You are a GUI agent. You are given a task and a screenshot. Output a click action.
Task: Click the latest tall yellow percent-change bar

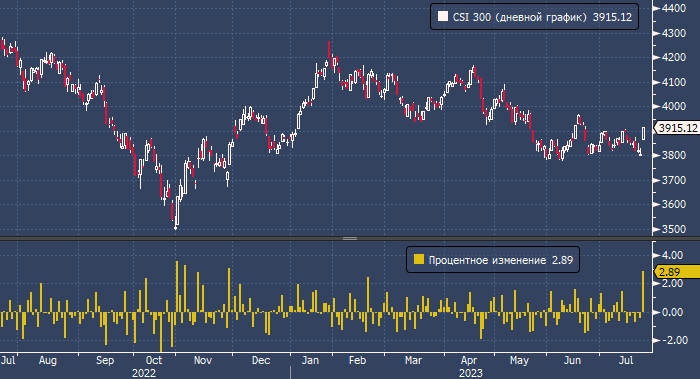pos(643,292)
